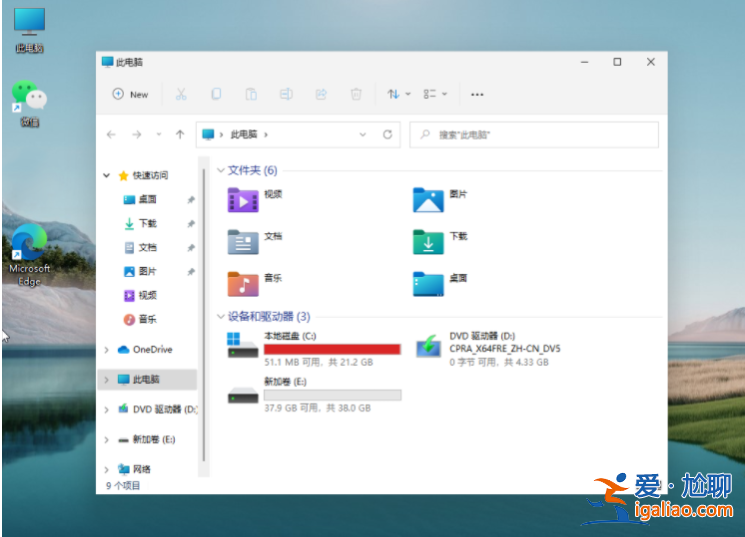
Task: Select 视频 in quick access sidebar
Action: 147,296
